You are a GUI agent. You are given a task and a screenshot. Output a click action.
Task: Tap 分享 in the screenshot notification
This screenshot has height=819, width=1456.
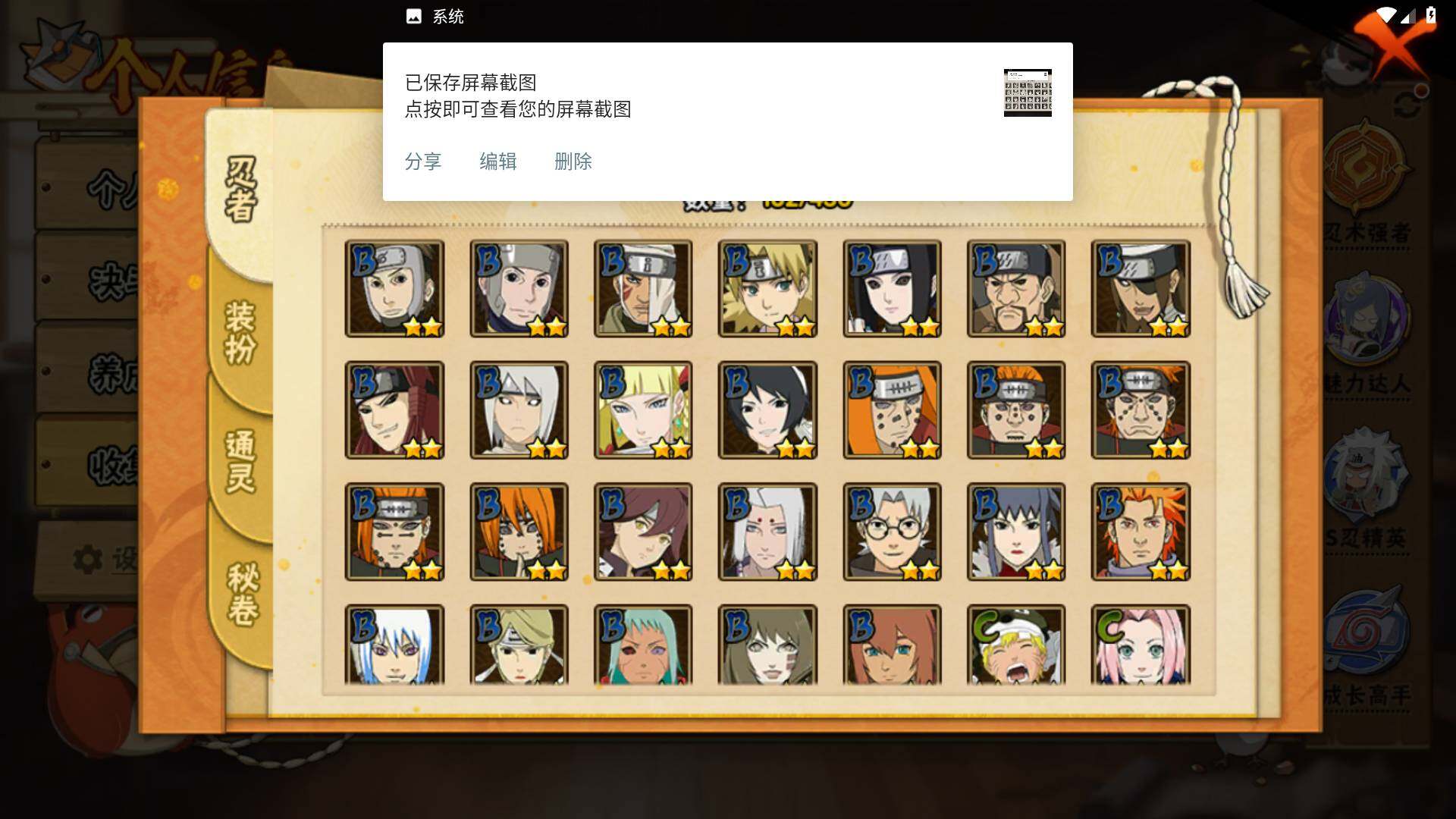423,162
